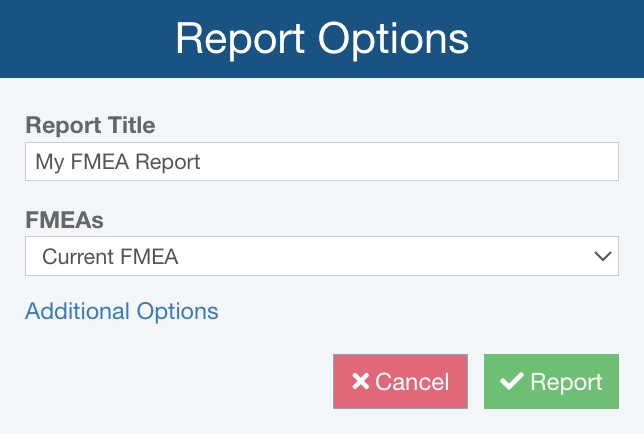Click the word 'Cancel' on the red button
The image size is (644, 434).
pos(412,382)
